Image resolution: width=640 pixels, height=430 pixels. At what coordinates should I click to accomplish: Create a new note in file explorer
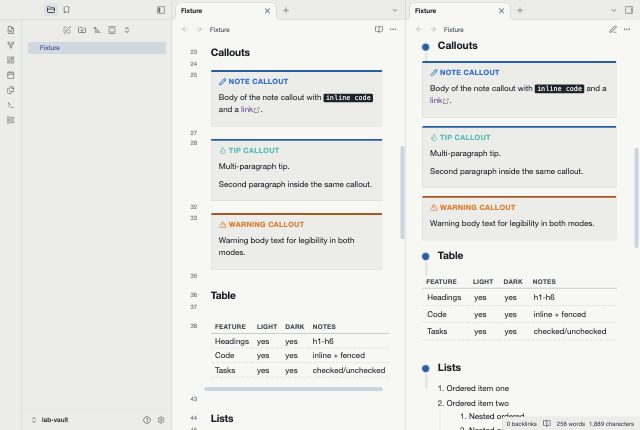67,30
